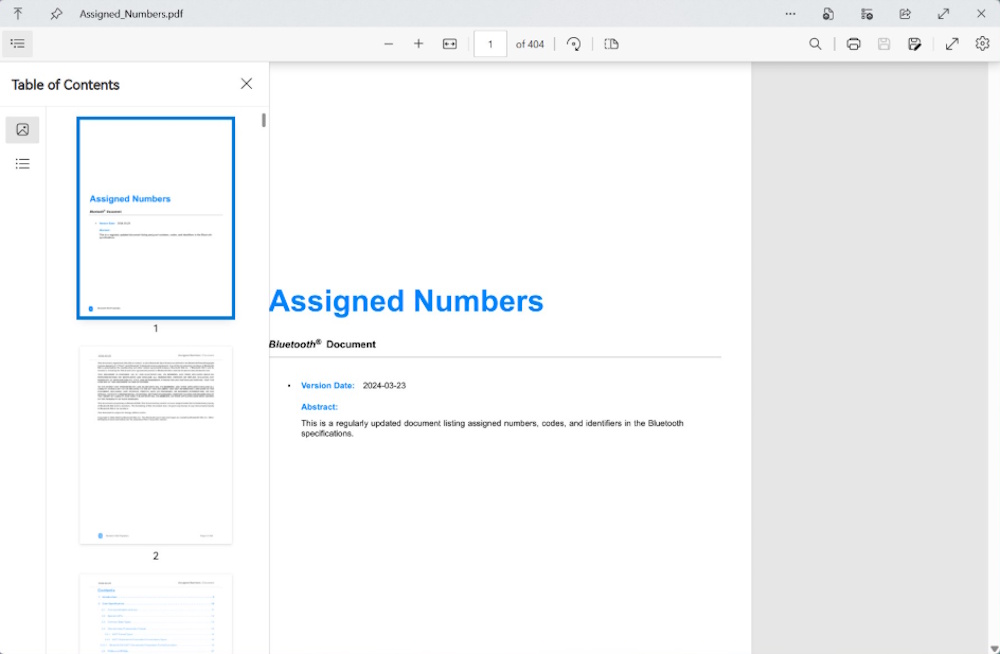
Task: Click the 'Abstract:' heading
Action: pyautogui.click(x=320, y=406)
